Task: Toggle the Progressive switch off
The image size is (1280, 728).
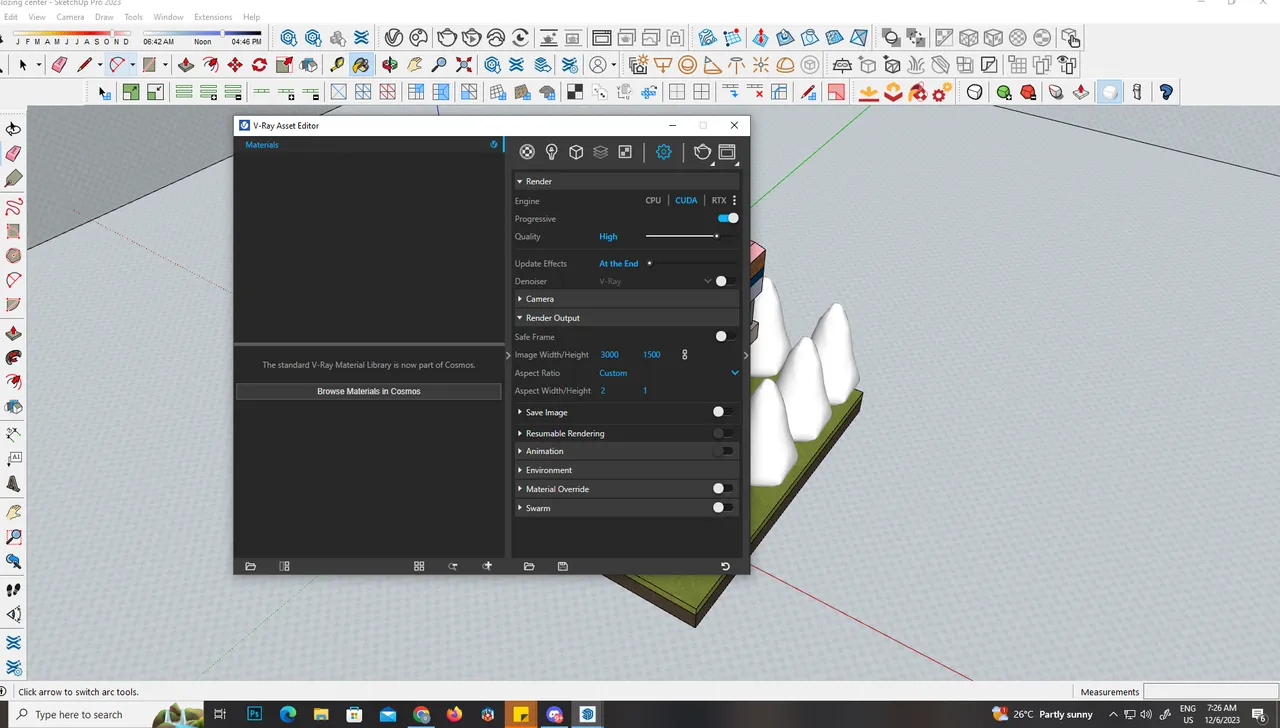Action: (x=728, y=218)
